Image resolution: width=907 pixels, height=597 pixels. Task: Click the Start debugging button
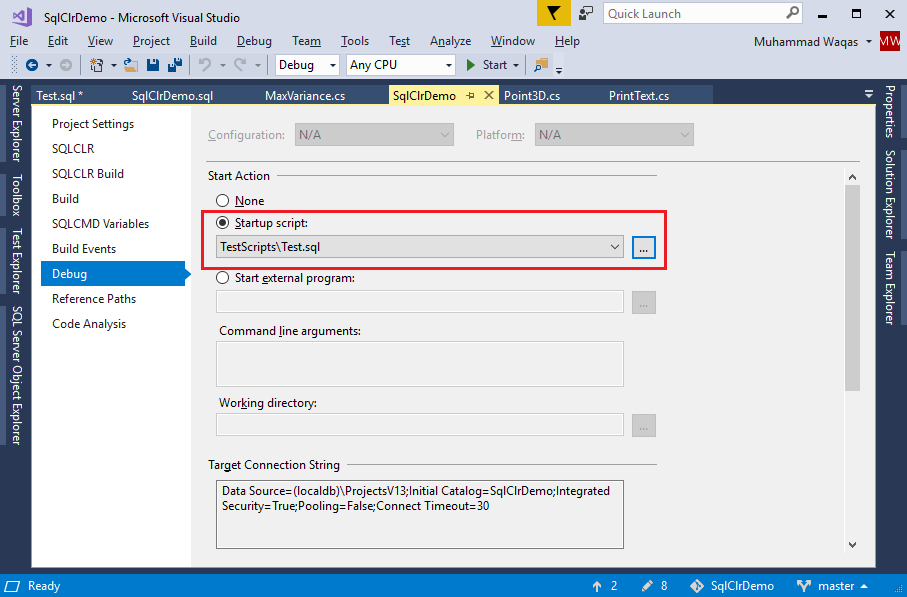tap(486, 65)
